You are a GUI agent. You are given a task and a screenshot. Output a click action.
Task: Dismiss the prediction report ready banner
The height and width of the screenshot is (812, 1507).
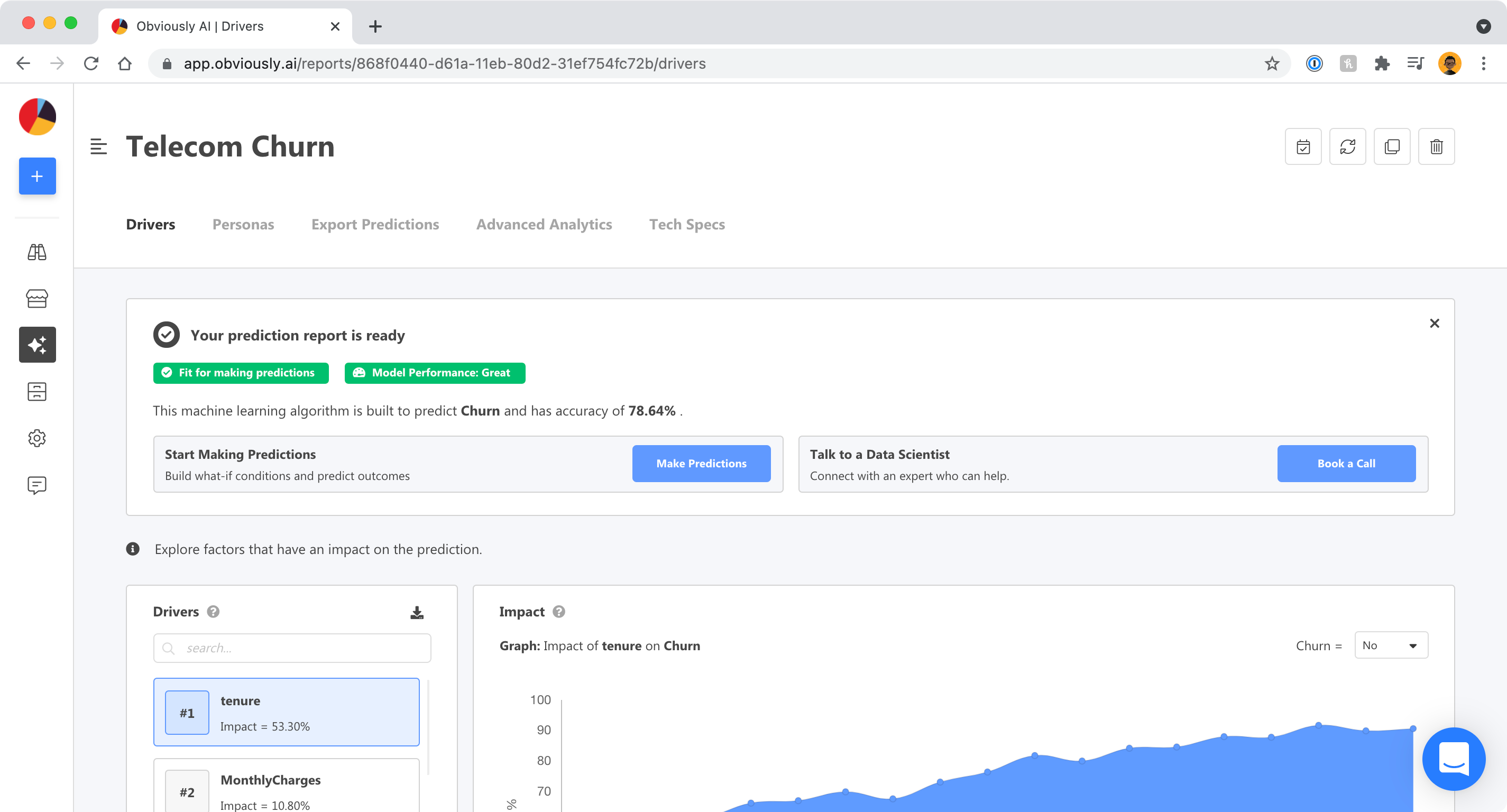click(x=1434, y=324)
